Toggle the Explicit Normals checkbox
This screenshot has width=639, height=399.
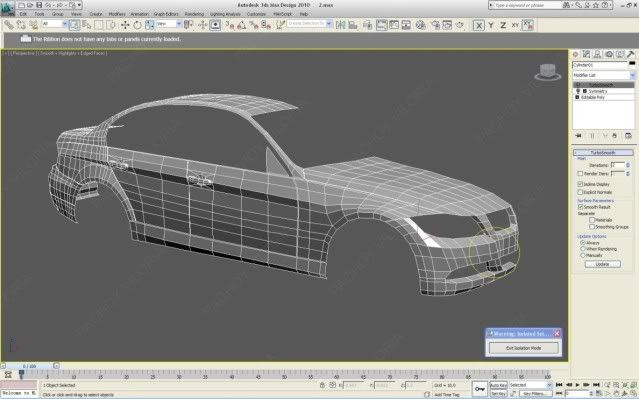click(x=580, y=192)
